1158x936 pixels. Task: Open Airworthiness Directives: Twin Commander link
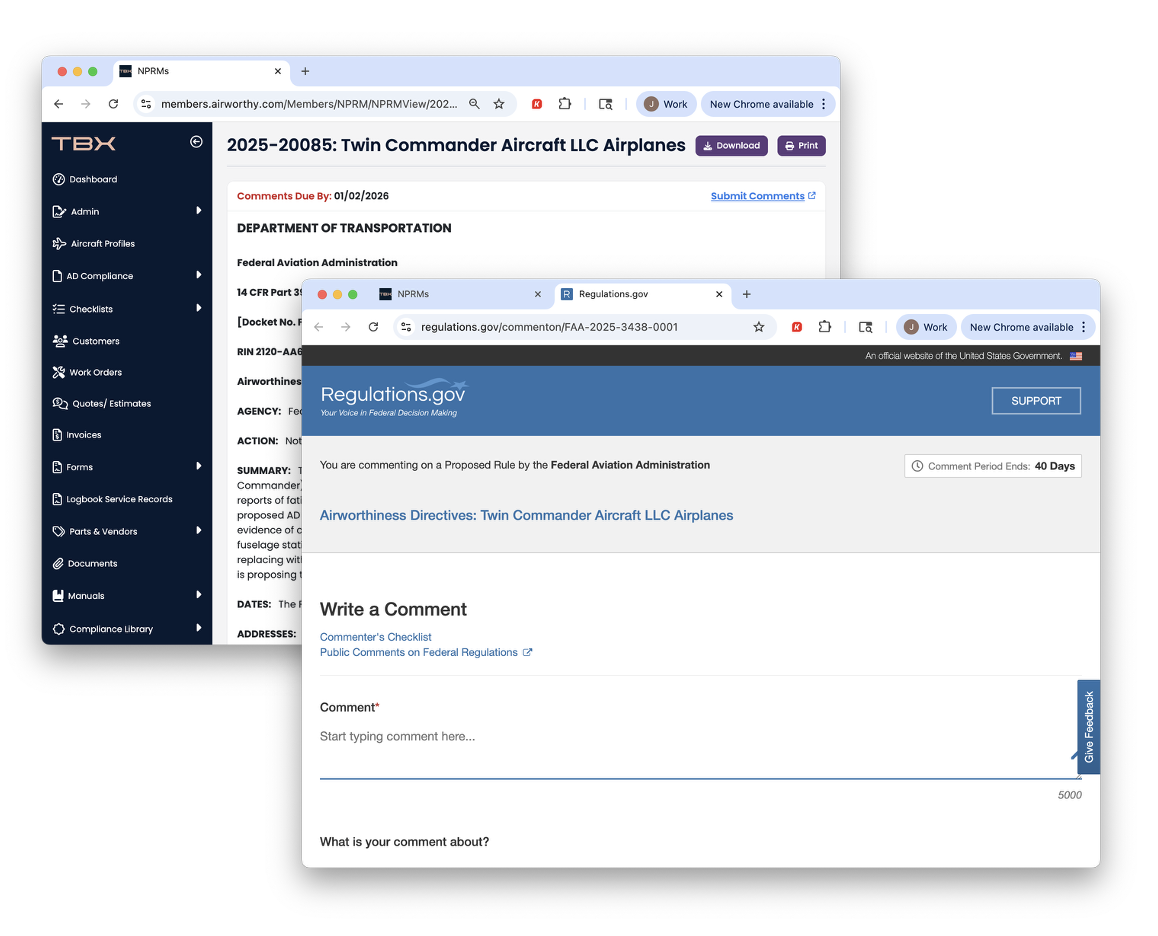click(527, 515)
